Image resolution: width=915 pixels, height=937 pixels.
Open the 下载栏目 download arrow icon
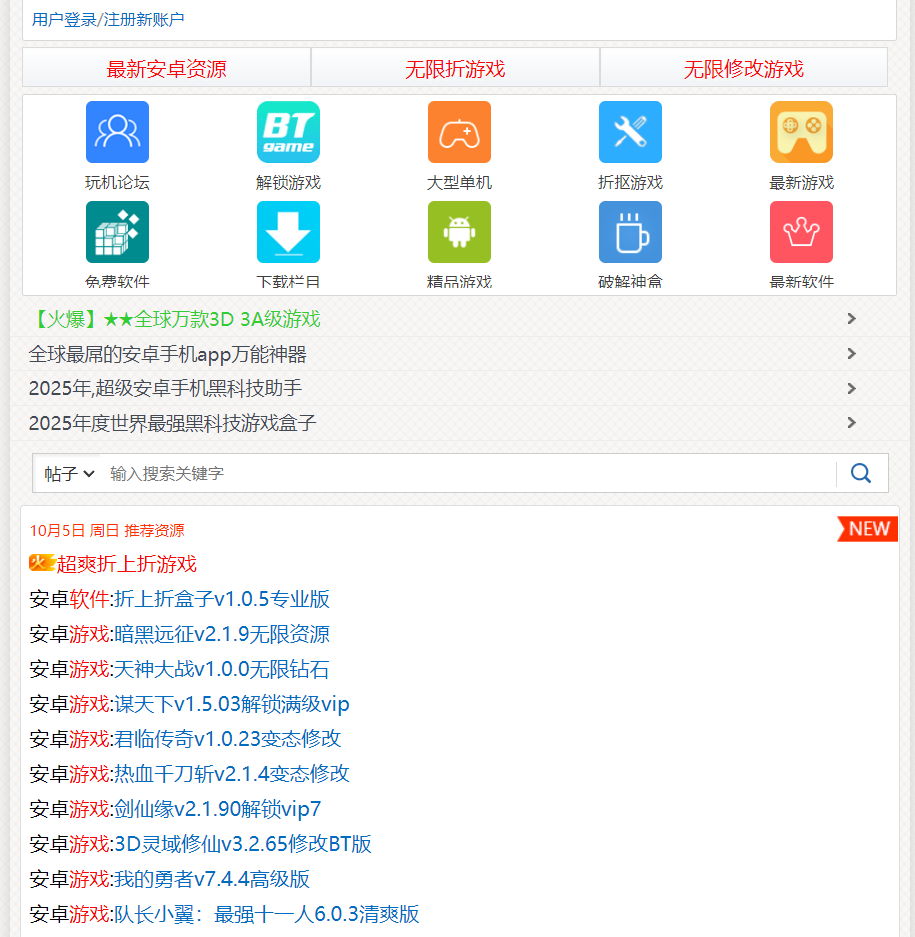point(288,231)
